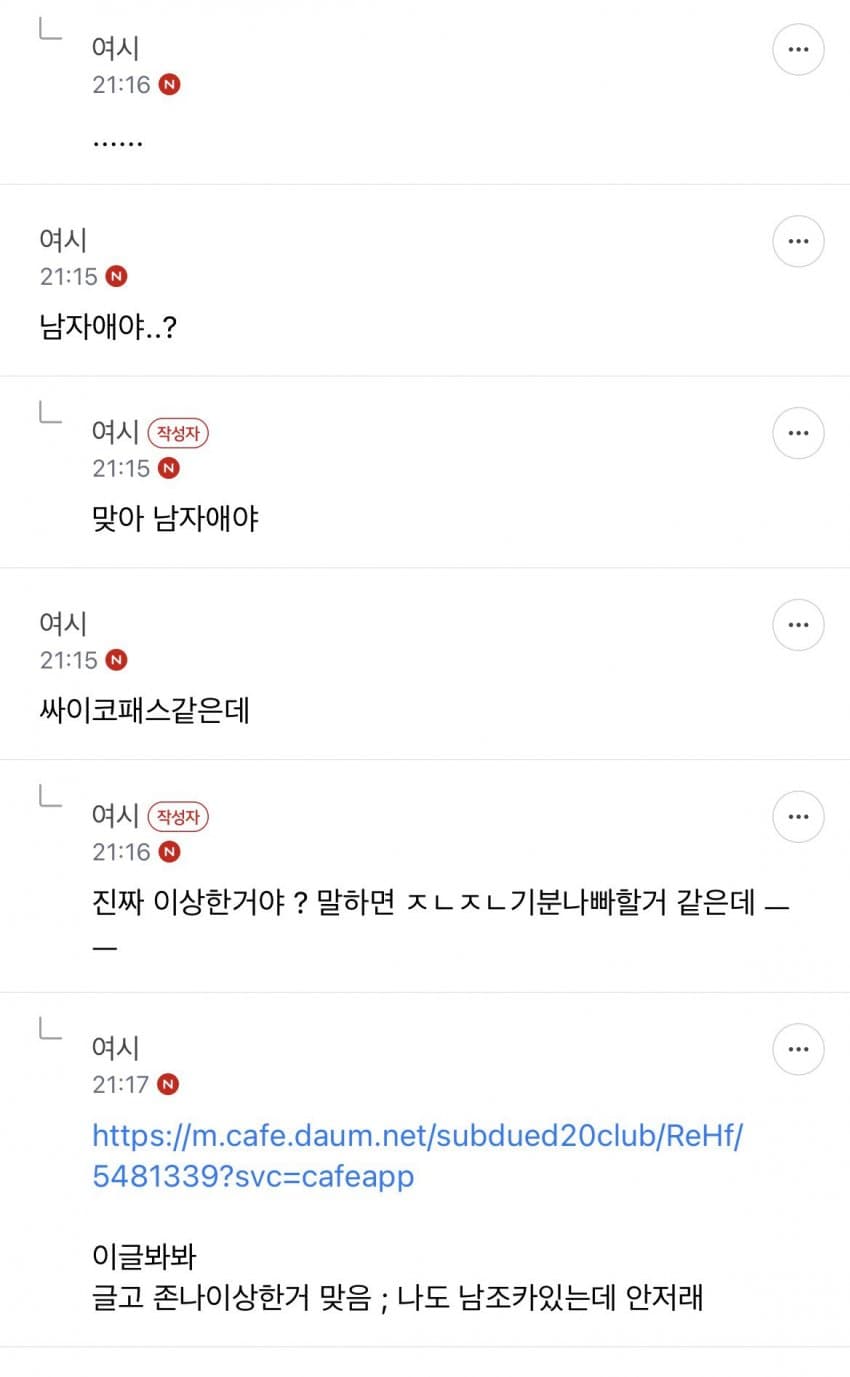850x1377 pixels.
Task: Open the three-dot menu on '진짜 이상한거야' reply
Action: pos(798,817)
